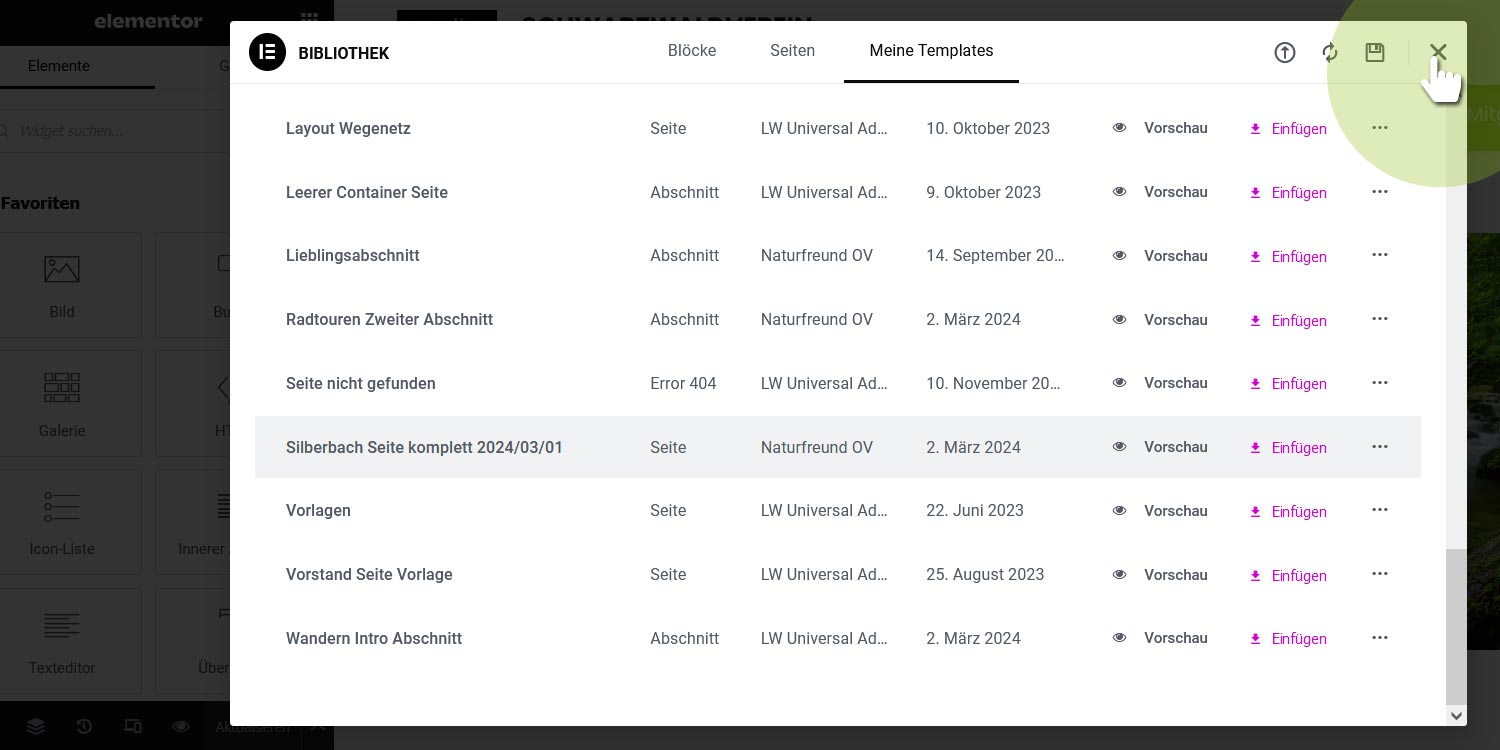Open more options for Leerer Container Seite

pyautogui.click(x=1380, y=192)
